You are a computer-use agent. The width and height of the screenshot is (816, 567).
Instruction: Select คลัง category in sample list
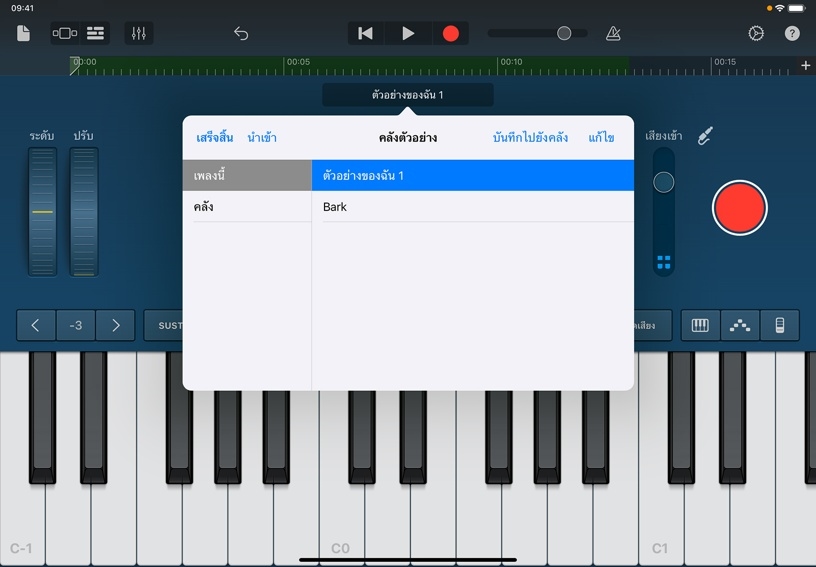(x=247, y=207)
